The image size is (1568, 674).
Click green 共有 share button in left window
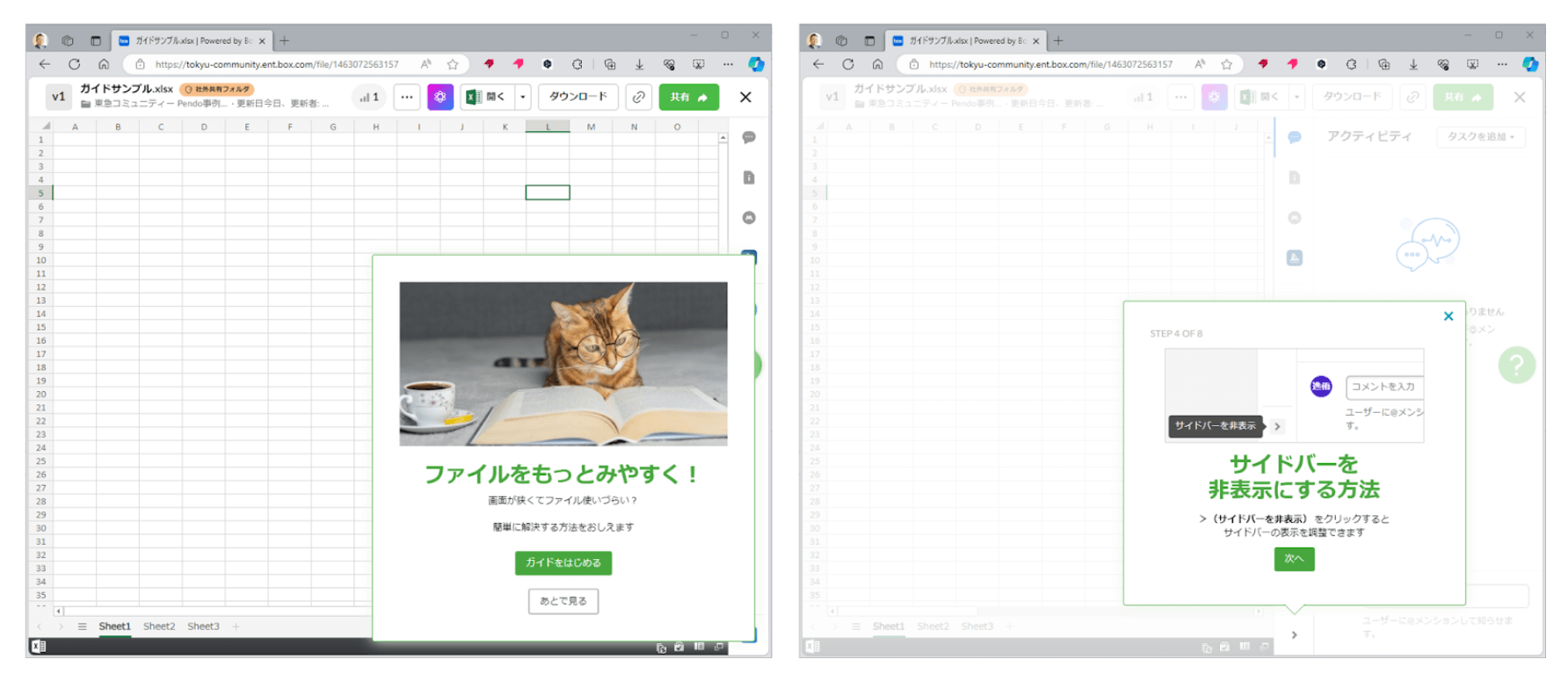click(x=689, y=97)
